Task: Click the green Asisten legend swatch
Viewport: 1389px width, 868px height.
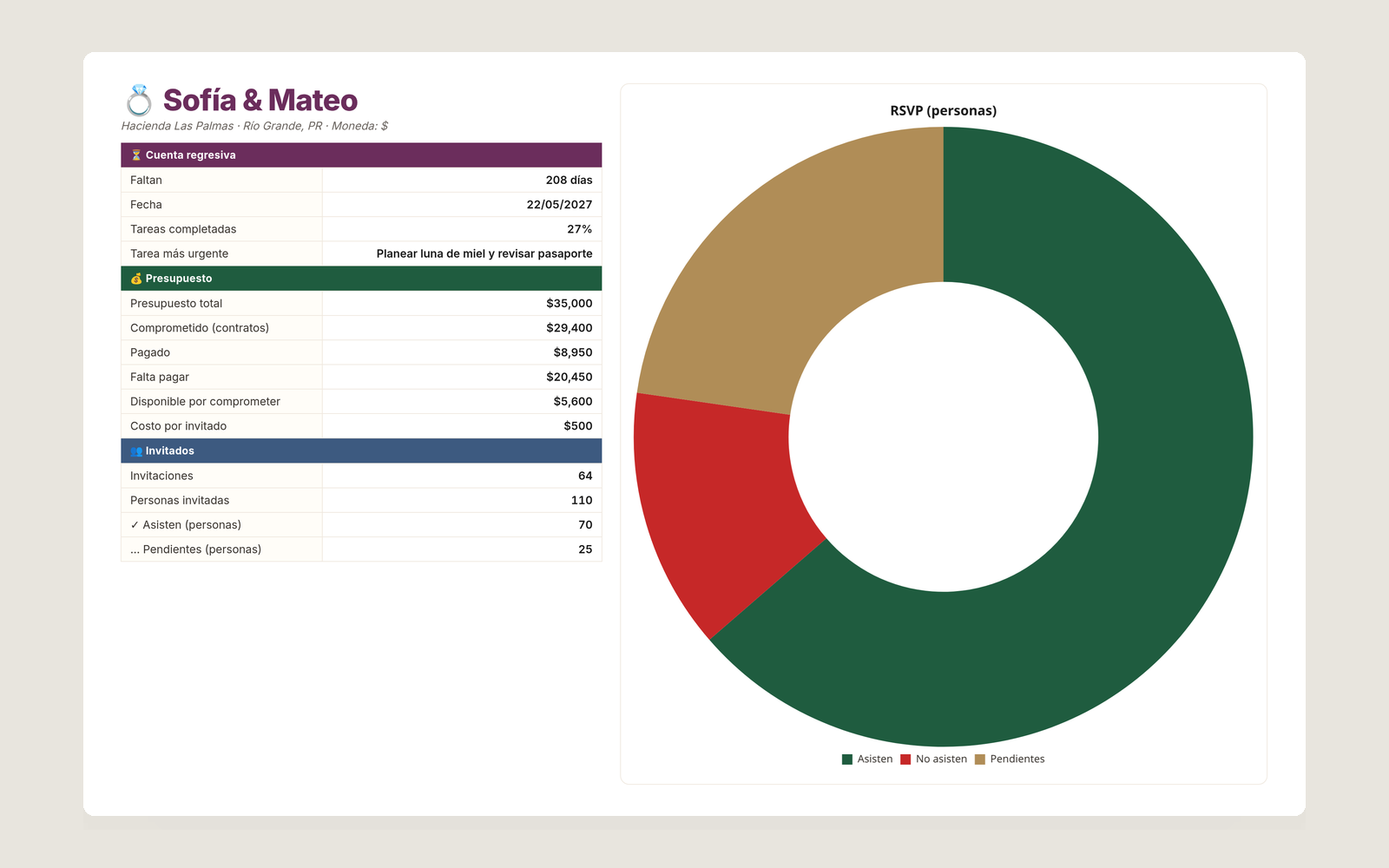Action: [847, 759]
